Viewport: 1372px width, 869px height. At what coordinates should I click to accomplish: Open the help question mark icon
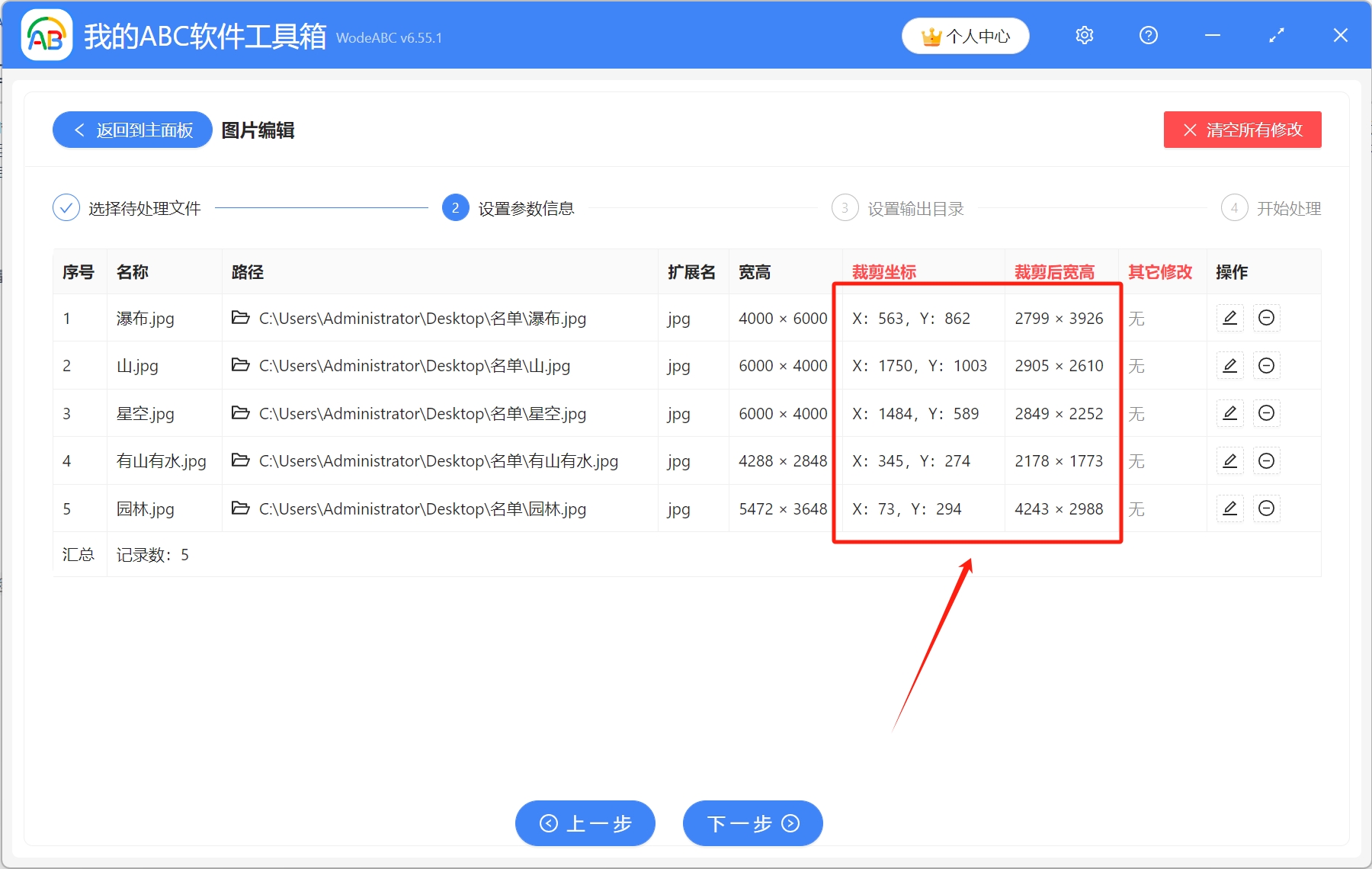pos(1149,35)
